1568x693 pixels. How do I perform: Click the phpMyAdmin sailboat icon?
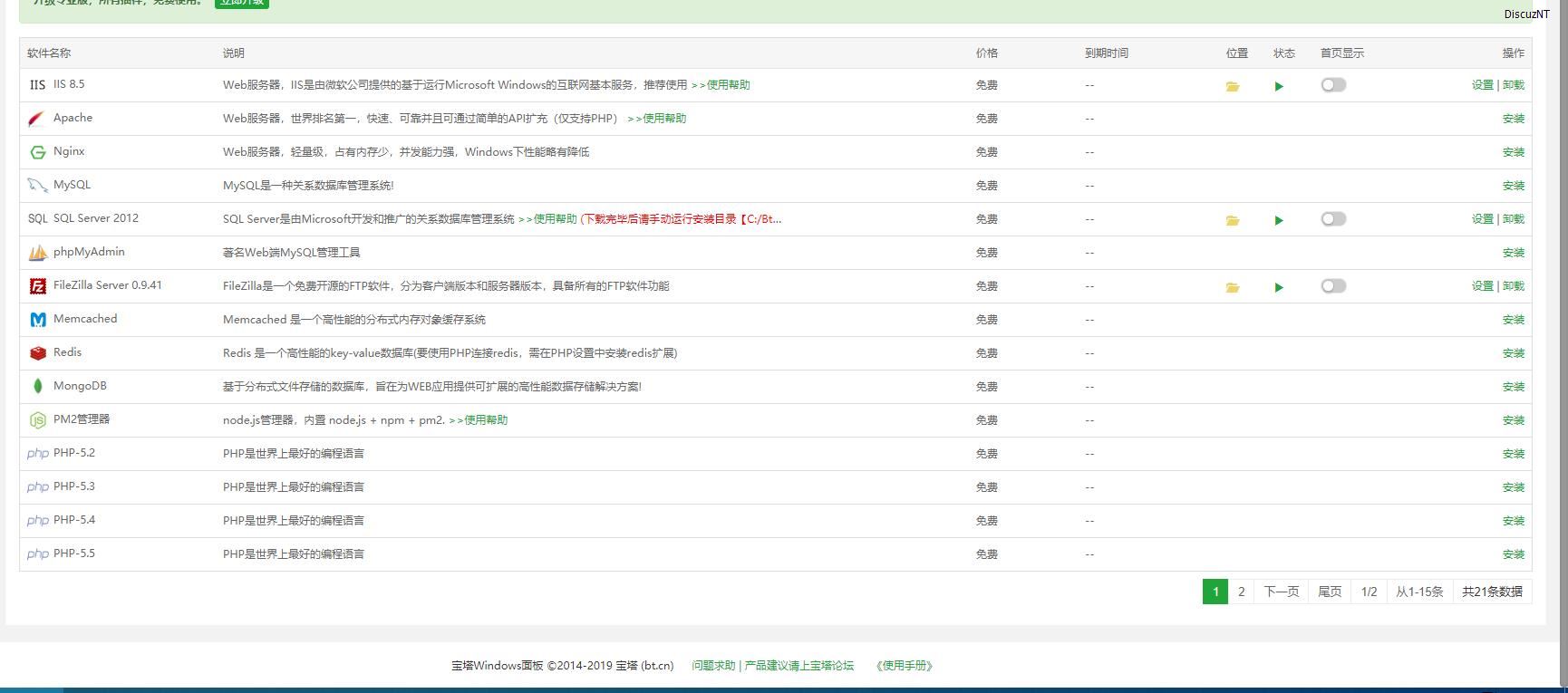click(x=37, y=253)
